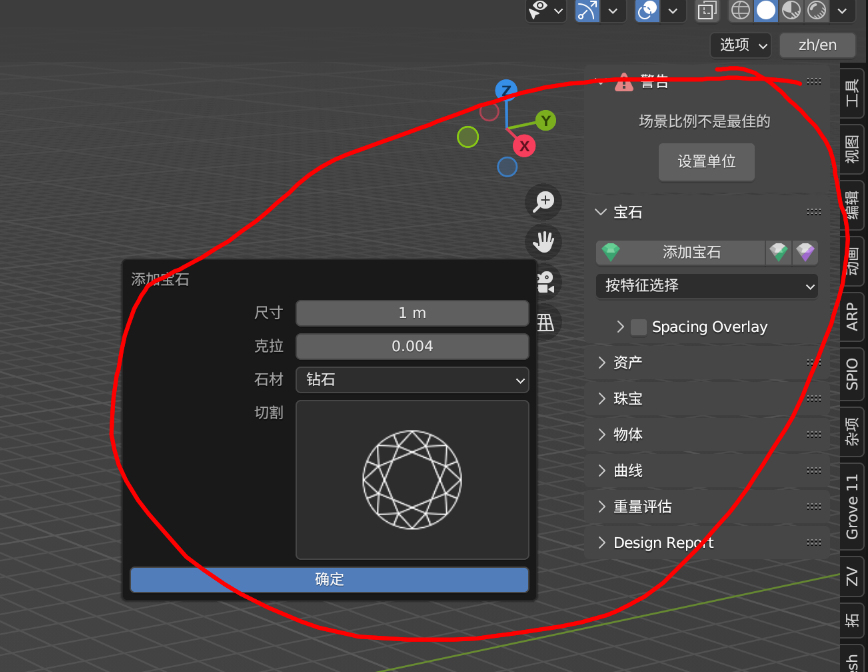Open the 选项 options dropdown
868x672 pixels.
point(741,45)
